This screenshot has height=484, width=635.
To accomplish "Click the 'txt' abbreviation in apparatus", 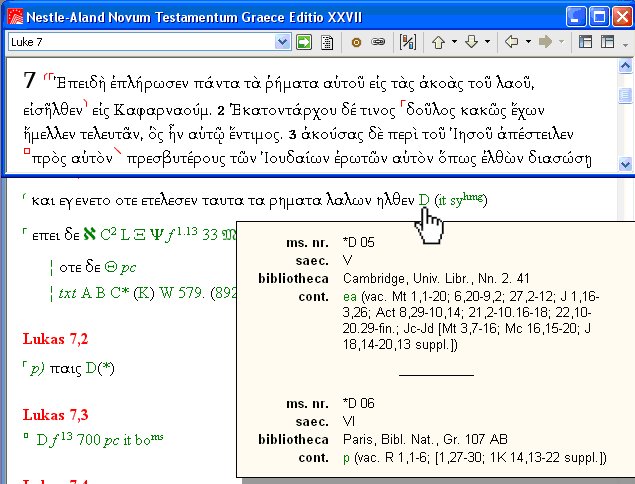I will pyautogui.click(x=68, y=293).
